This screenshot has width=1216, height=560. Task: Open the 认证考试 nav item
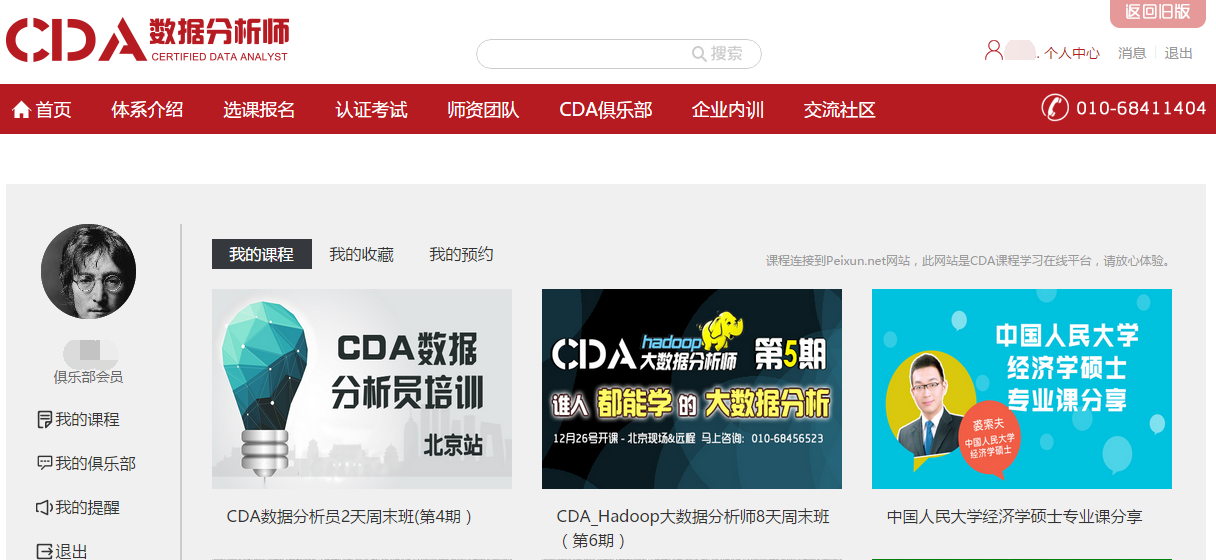[x=371, y=110]
